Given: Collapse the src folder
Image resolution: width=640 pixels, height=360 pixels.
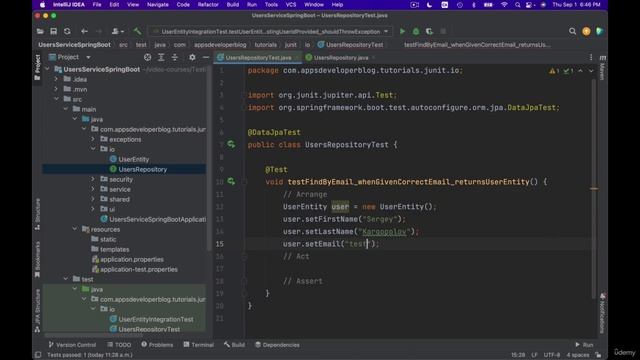Looking at the screenshot, I should coord(56,99).
